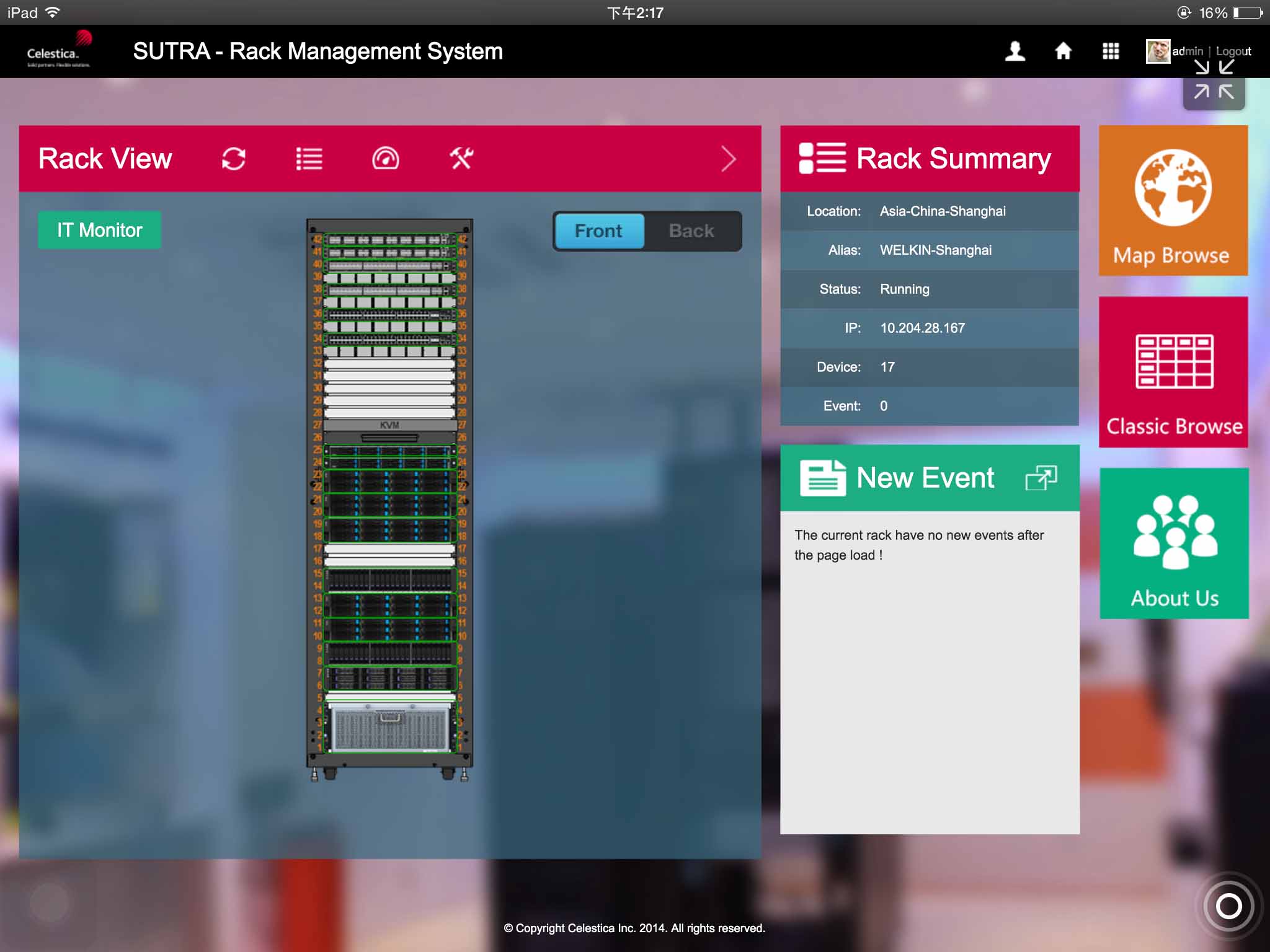Click the Alias value WELKIN-Shanghai
Screen dimensions: 1270x952
click(x=936, y=250)
